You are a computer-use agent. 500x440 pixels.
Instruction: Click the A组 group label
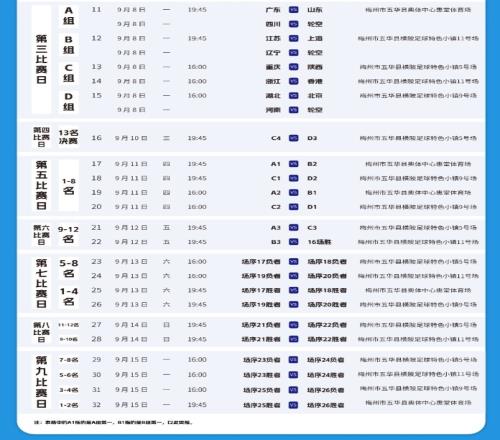coord(68,16)
